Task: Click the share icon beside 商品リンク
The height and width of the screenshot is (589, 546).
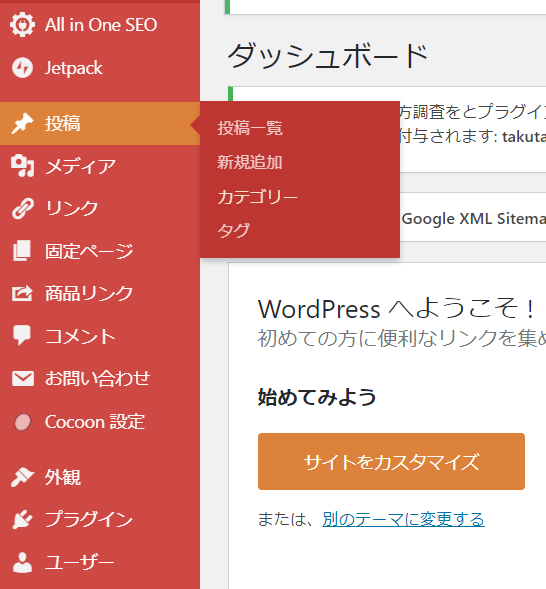Action: tap(22, 293)
